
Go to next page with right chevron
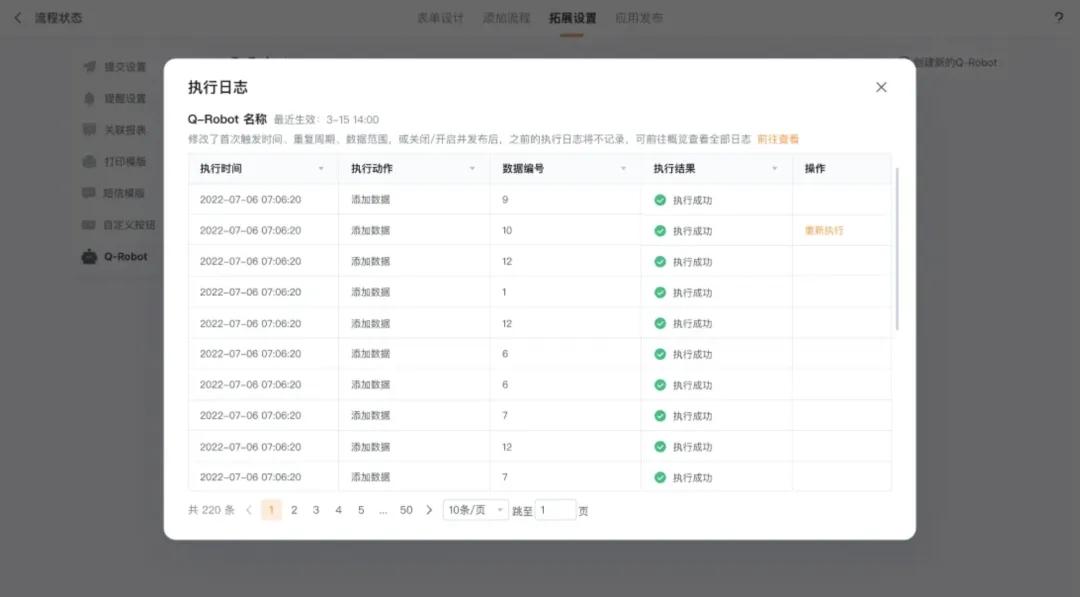(429, 510)
